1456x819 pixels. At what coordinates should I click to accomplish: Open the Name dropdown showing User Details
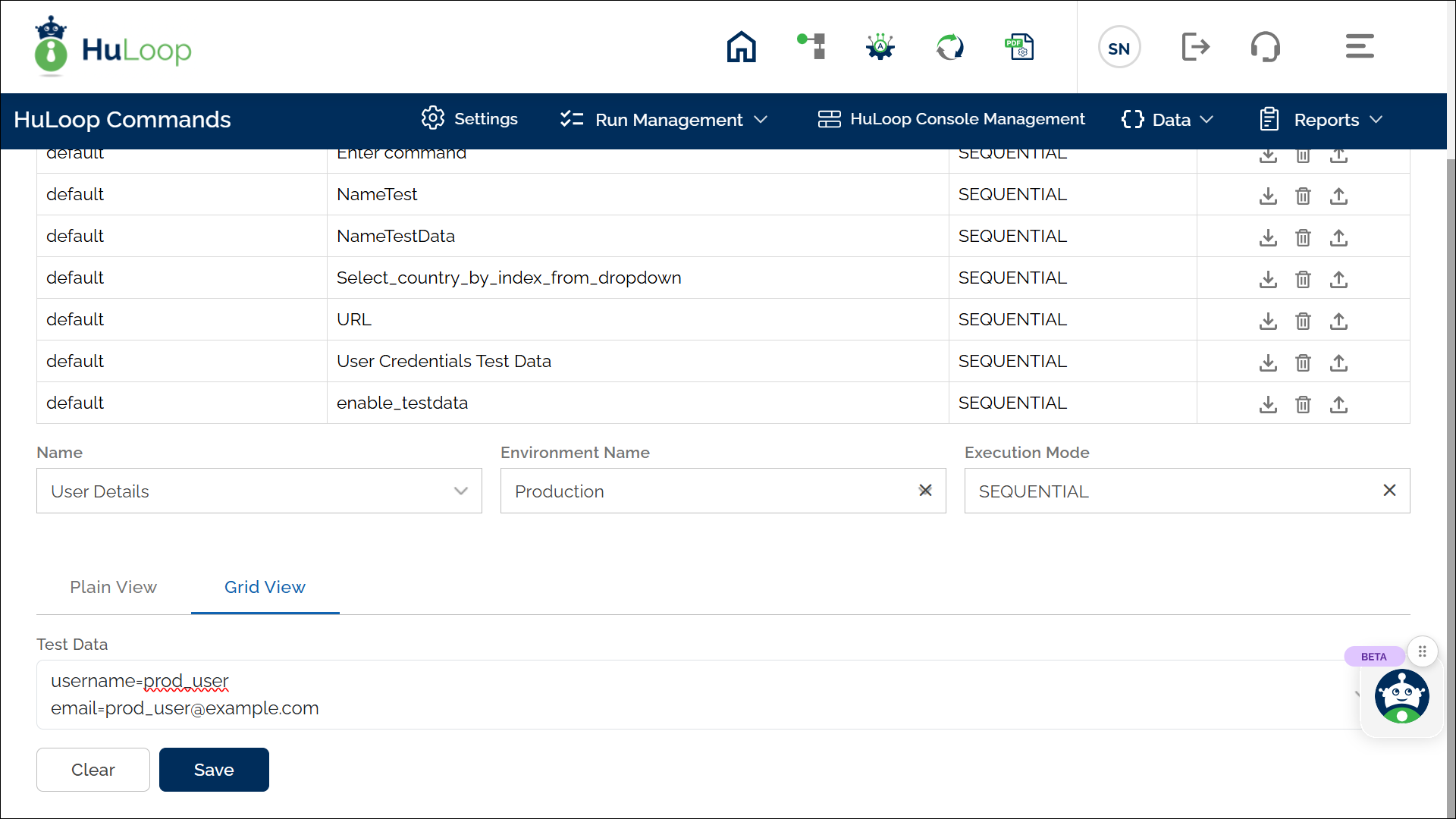coord(259,491)
